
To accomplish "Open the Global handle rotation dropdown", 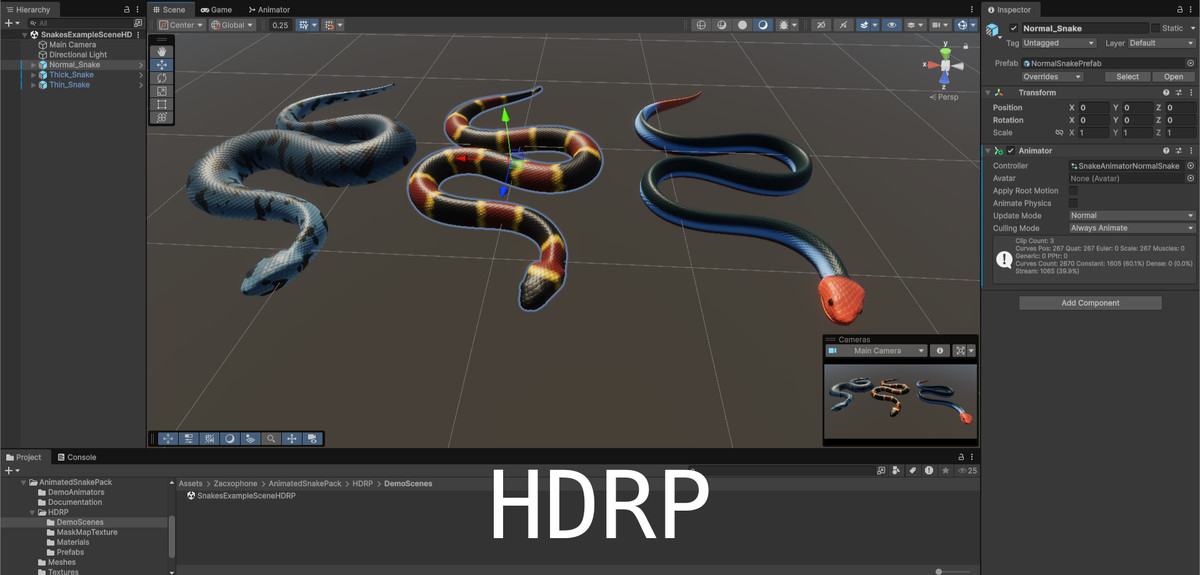I will pyautogui.click(x=232, y=25).
